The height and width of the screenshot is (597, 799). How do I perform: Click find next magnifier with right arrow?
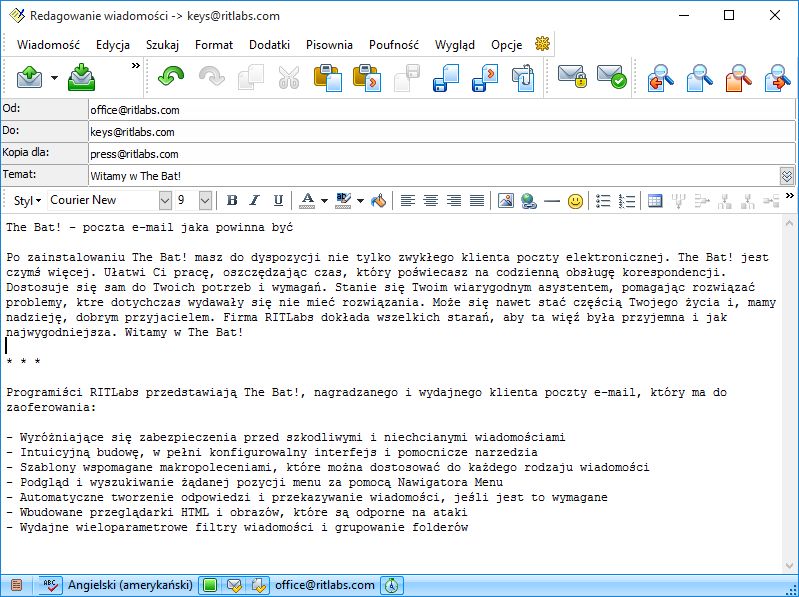pos(778,78)
